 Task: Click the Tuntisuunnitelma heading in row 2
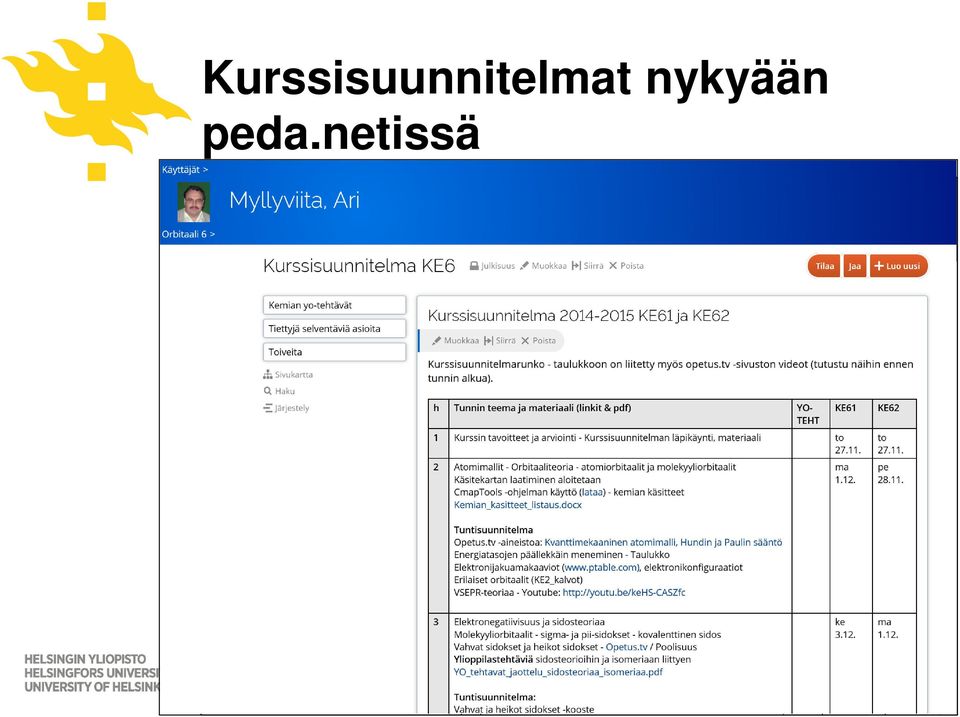click(493, 530)
